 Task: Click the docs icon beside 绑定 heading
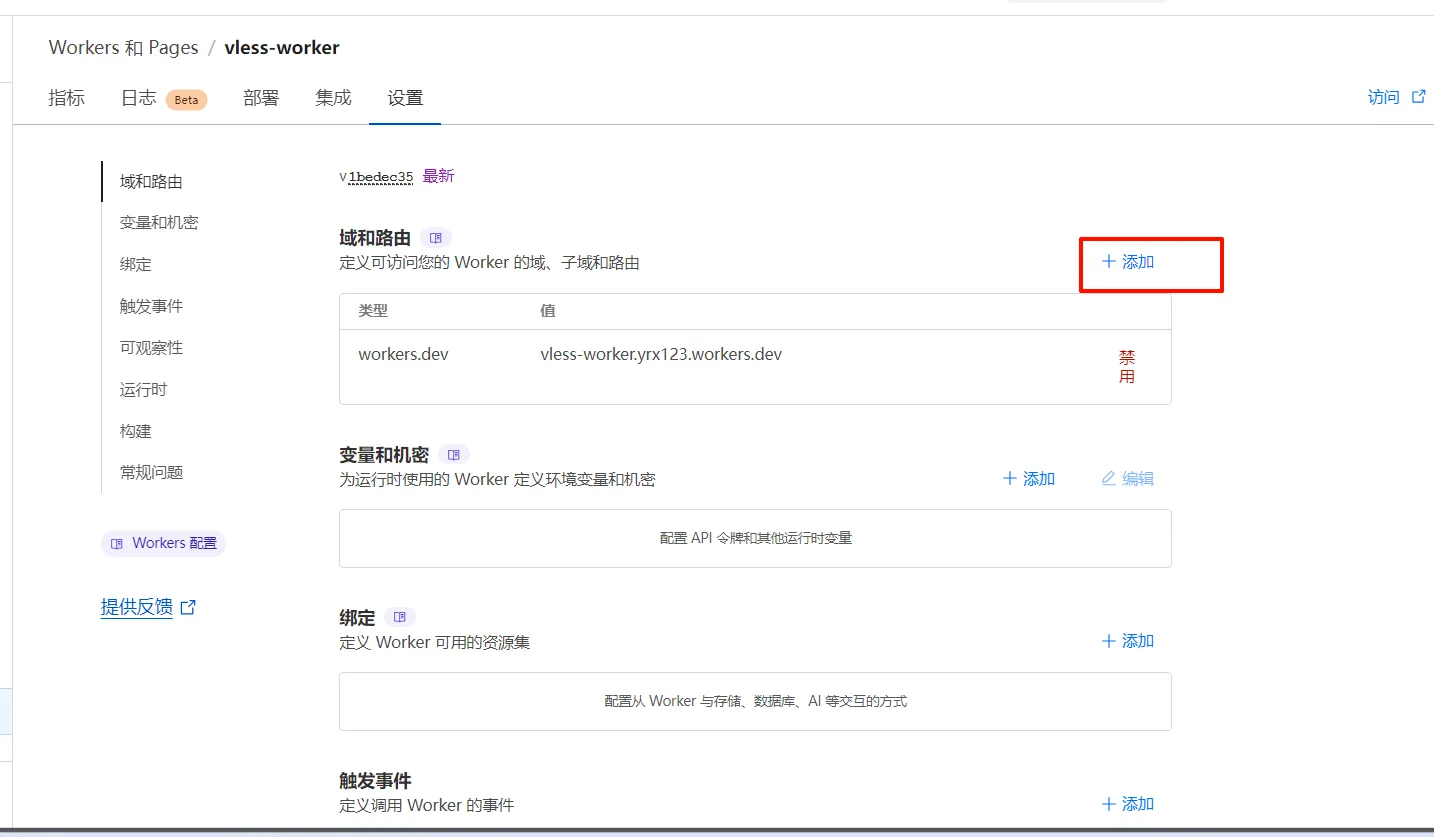click(400, 618)
